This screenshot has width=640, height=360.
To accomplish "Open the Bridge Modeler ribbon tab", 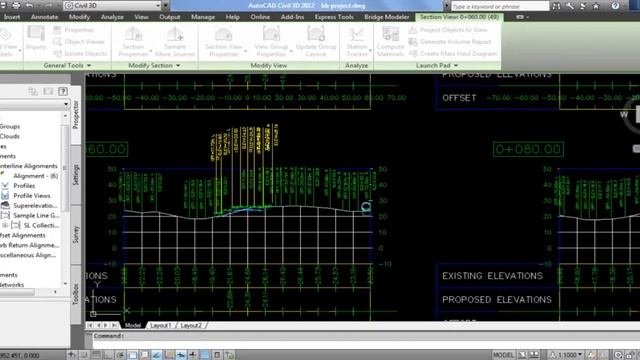I will point(387,17).
